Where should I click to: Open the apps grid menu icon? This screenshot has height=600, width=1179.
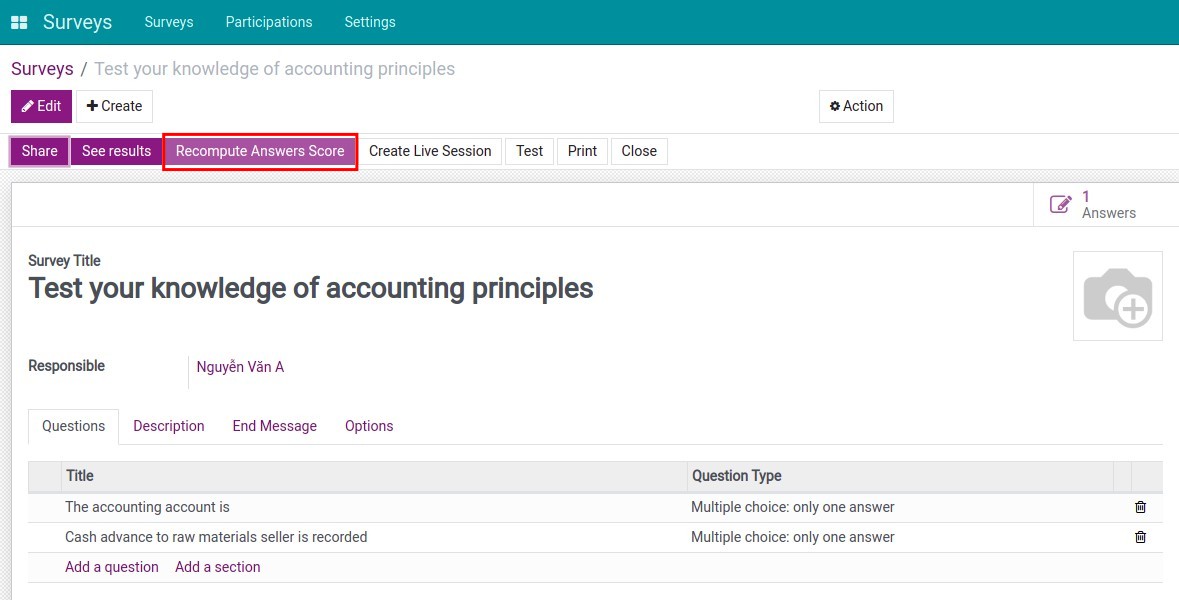[x=19, y=22]
